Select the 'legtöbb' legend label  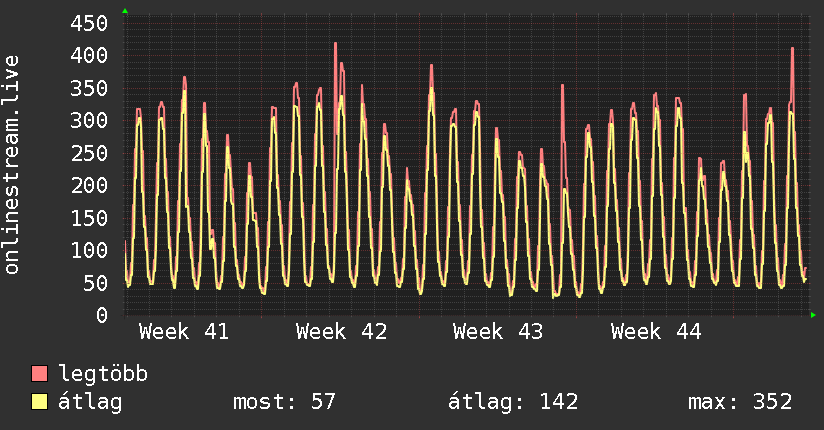tap(103, 374)
